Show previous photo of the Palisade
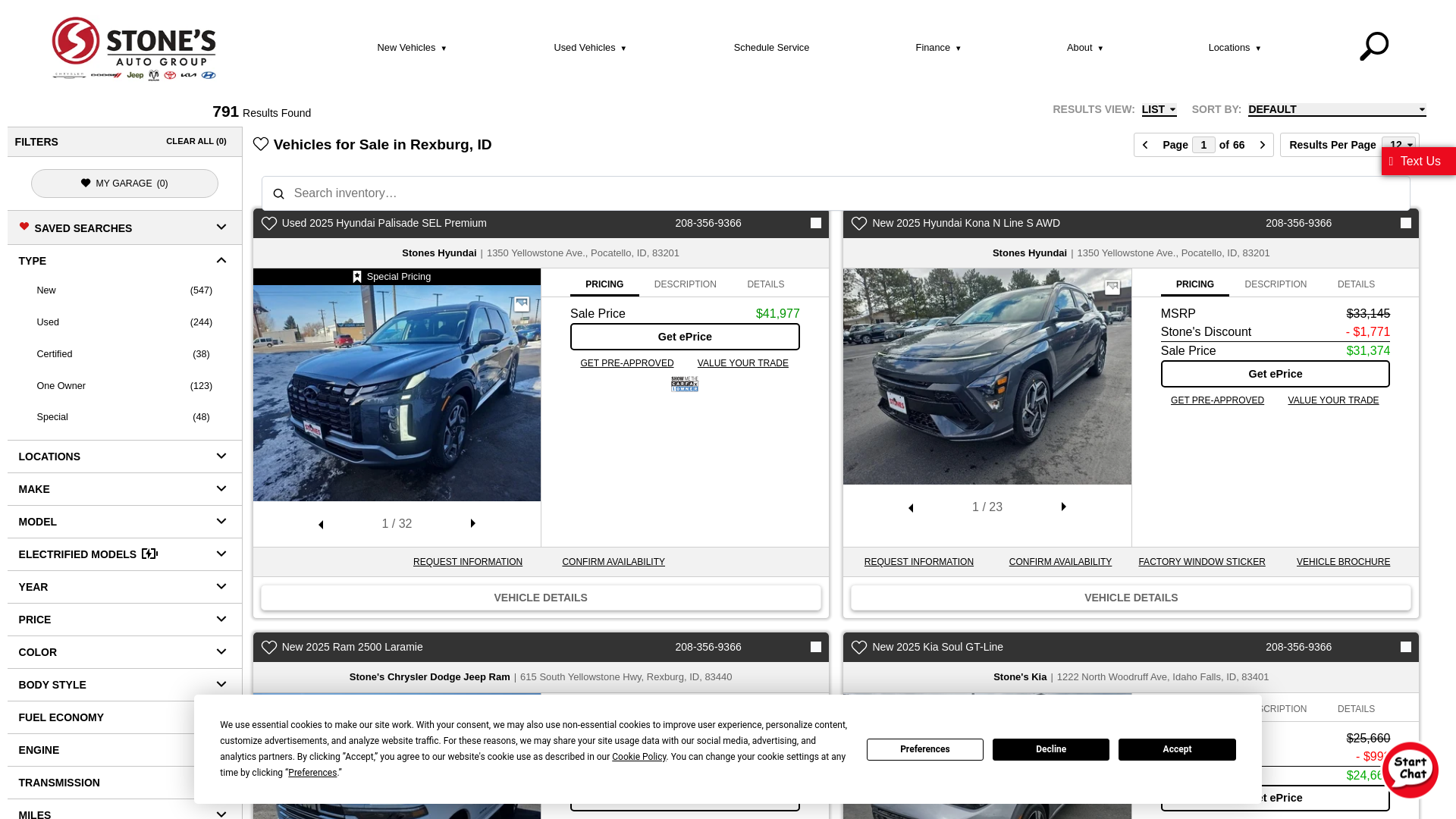 321,525
